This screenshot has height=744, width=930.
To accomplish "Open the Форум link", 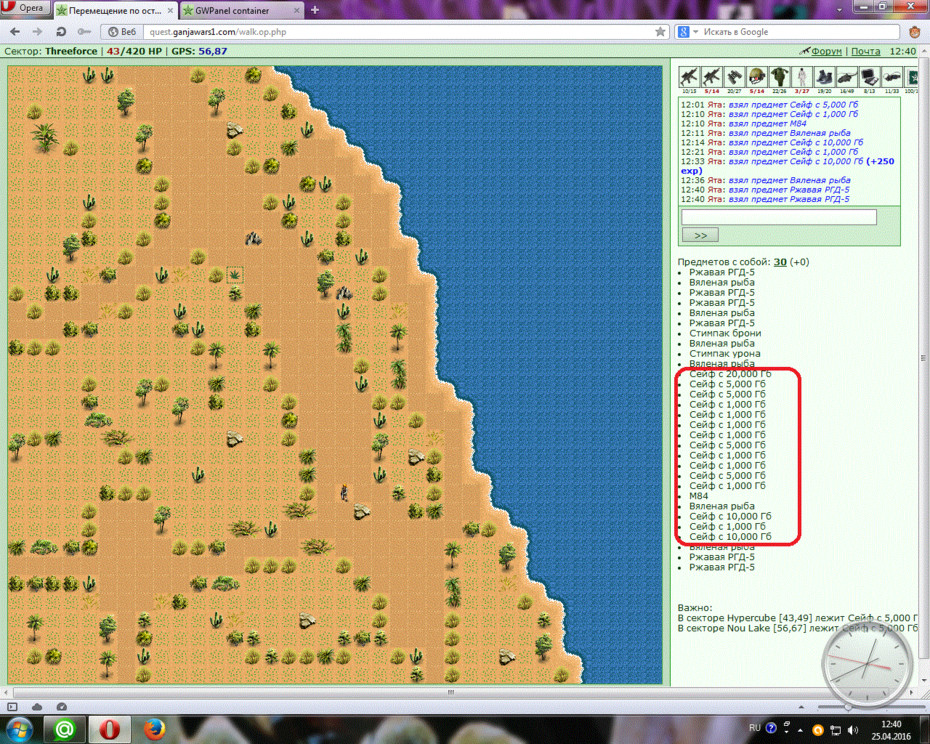I will click(x=826, y=51).
